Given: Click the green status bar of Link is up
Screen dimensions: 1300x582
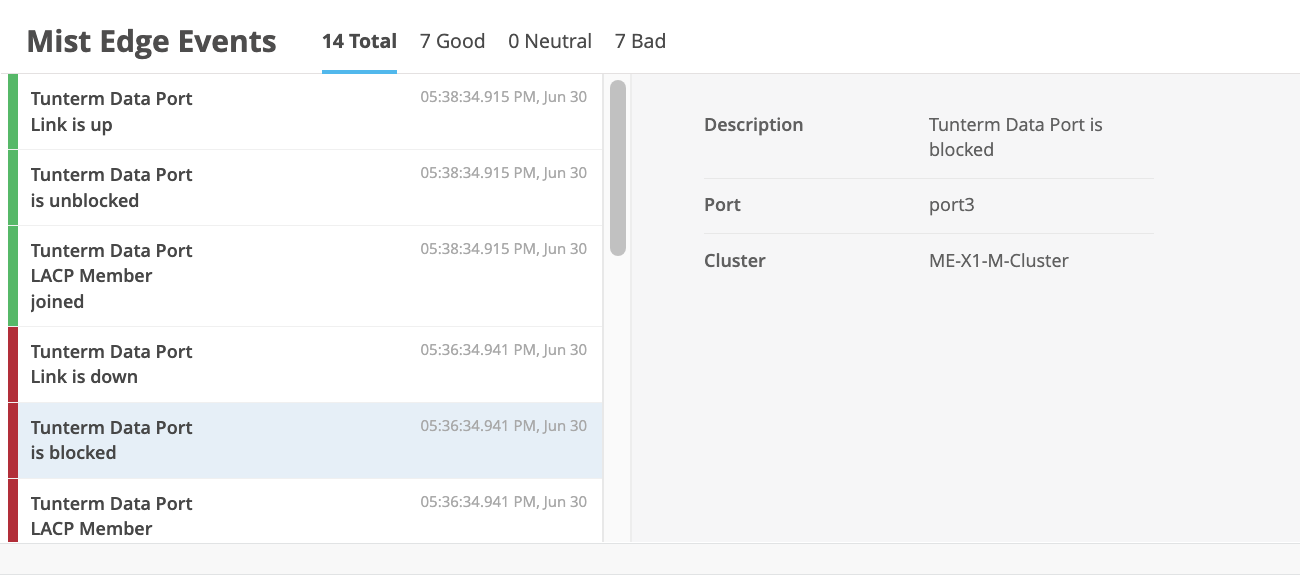Looking at the screenshot, I should (x=13, y=111).
